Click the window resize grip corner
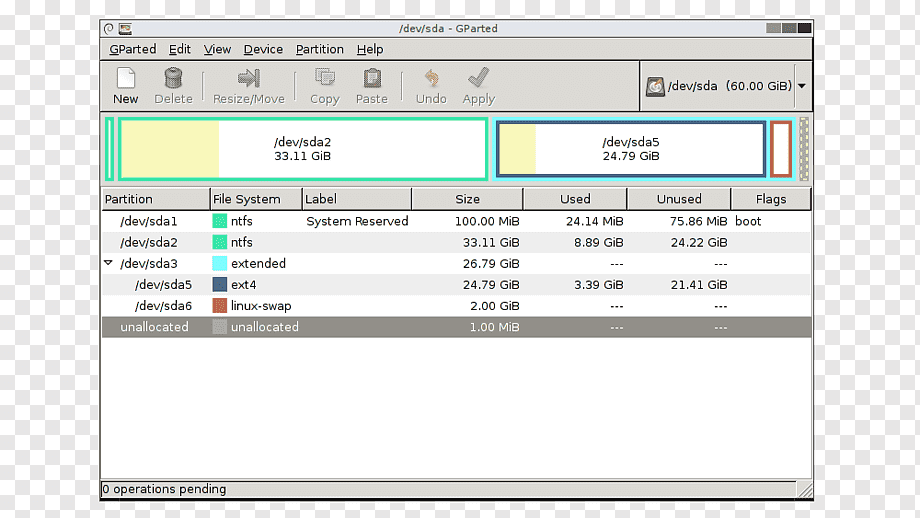The height and width of the screenshot is (518, 920). click(805, 490)
